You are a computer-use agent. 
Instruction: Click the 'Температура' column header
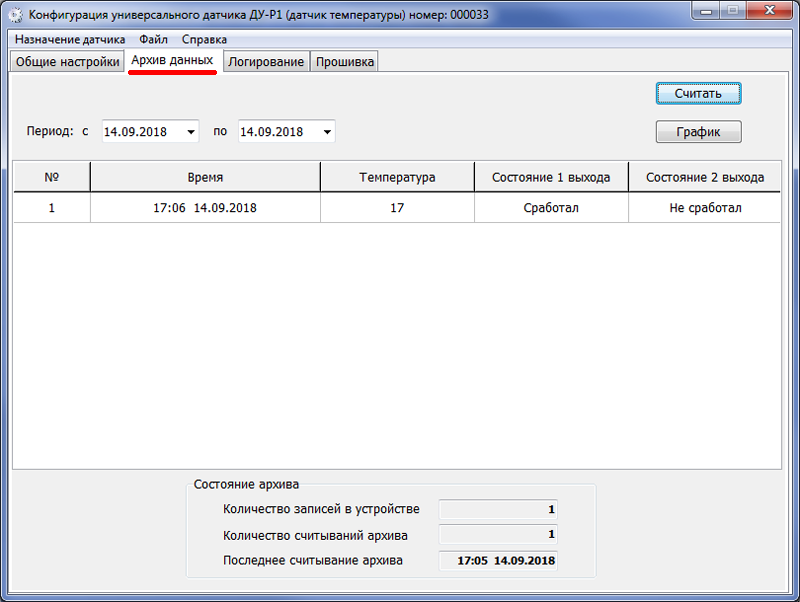397,177
